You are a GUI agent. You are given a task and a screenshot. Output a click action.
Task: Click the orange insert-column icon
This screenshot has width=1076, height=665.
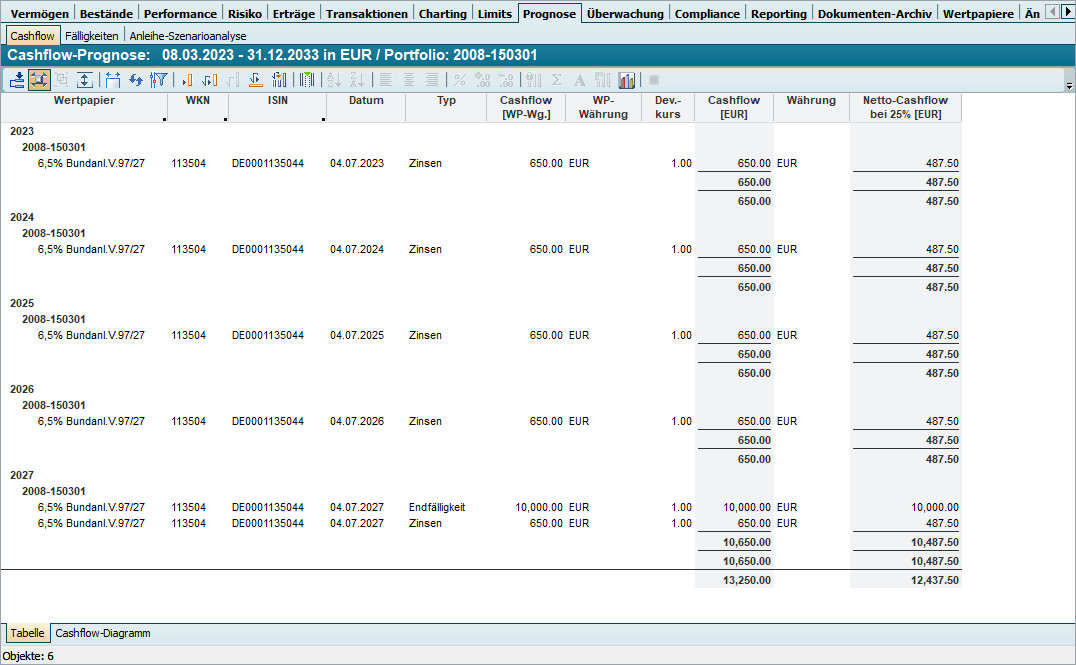(186, 80)
